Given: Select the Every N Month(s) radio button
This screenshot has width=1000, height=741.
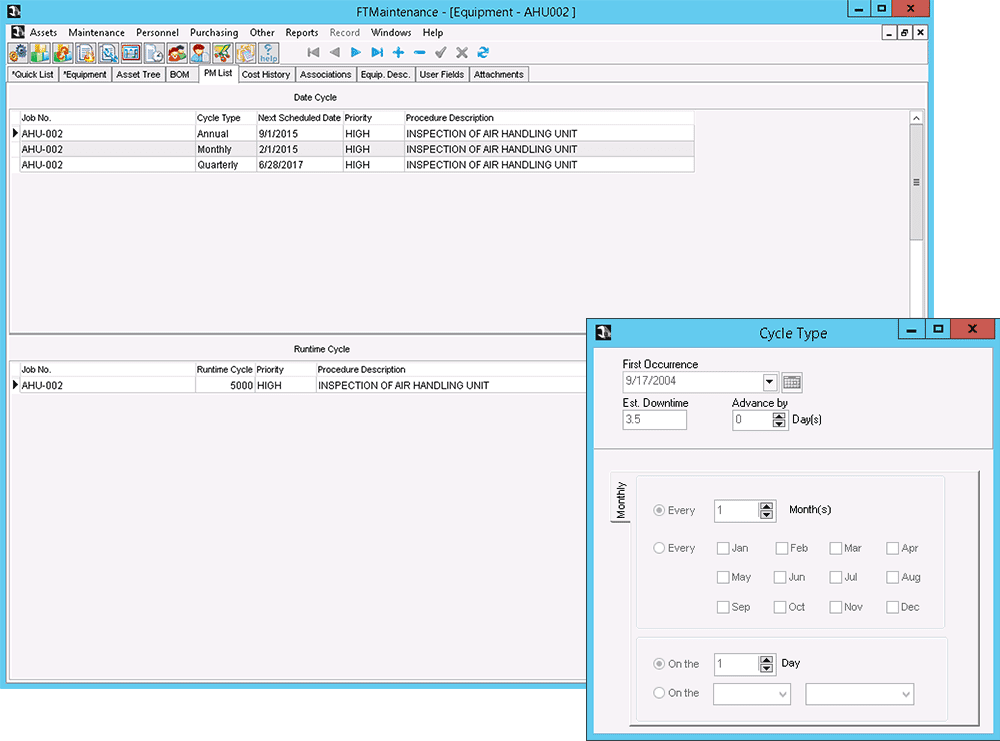Looking at the screenshot, I should (659, 510).
